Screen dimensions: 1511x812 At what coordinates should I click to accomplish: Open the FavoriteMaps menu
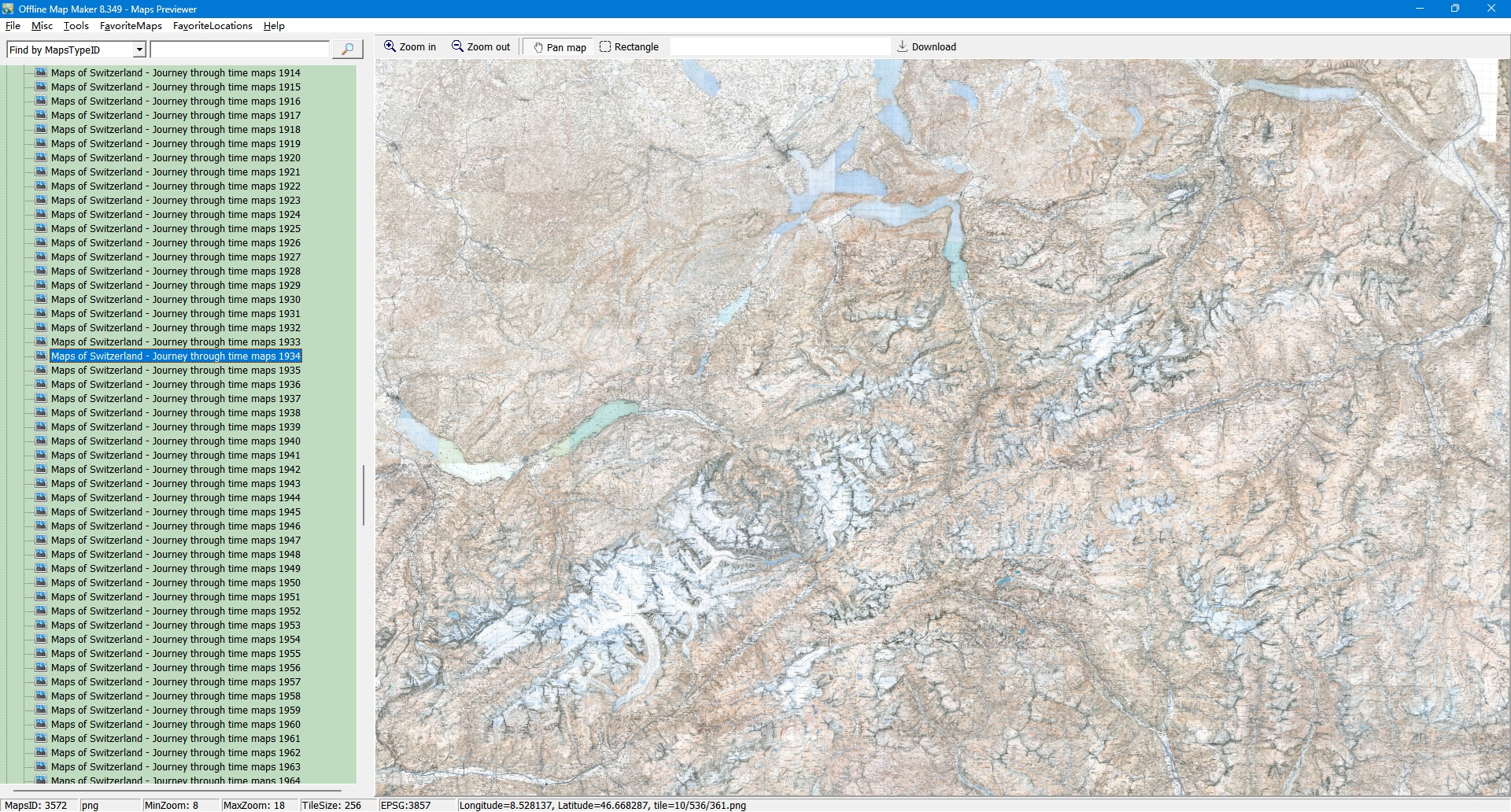pos(131,26)
